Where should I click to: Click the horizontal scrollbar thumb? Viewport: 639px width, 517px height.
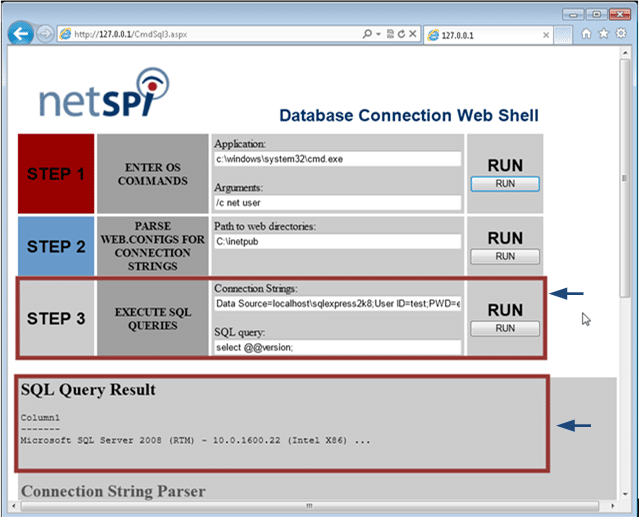(310, 506)
